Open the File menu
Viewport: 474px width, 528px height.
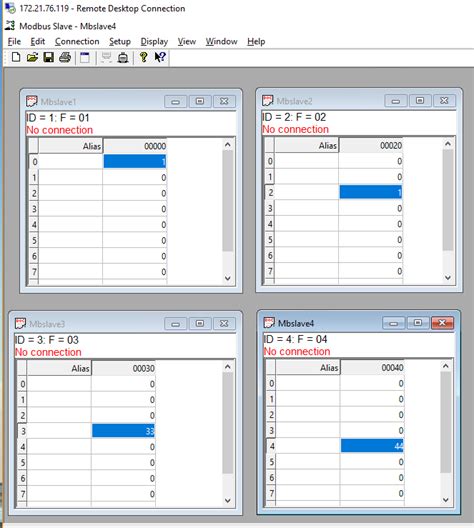pos(14,41)
